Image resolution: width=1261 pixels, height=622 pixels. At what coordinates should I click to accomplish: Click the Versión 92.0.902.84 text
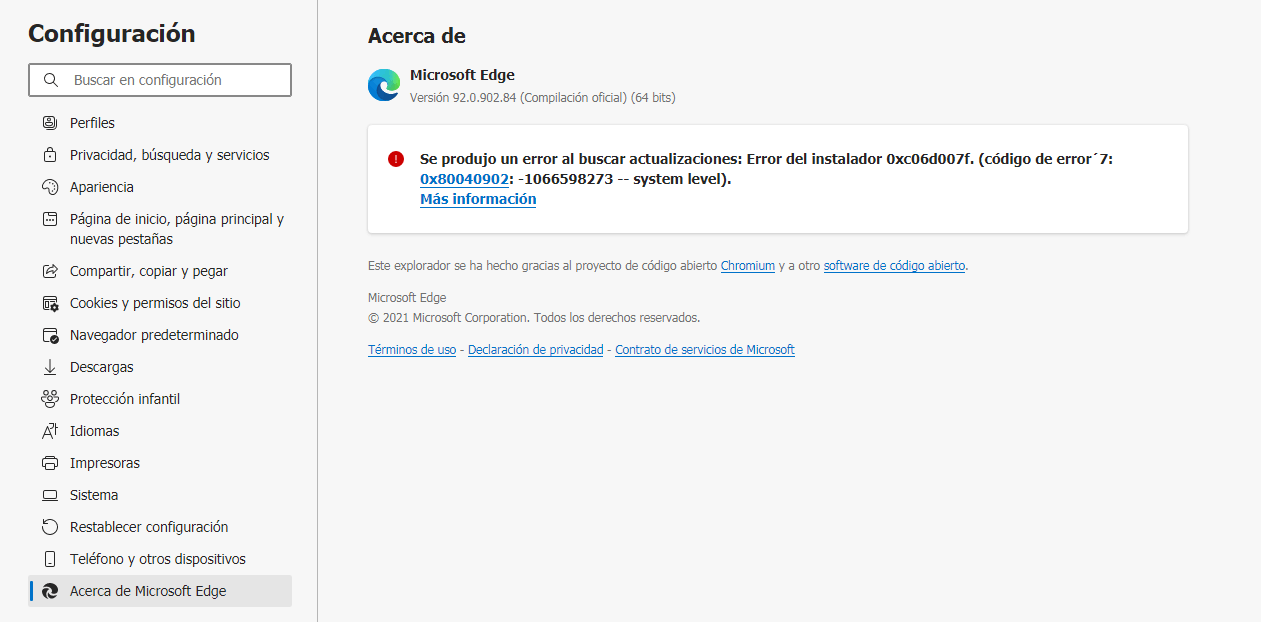(543, 98)
